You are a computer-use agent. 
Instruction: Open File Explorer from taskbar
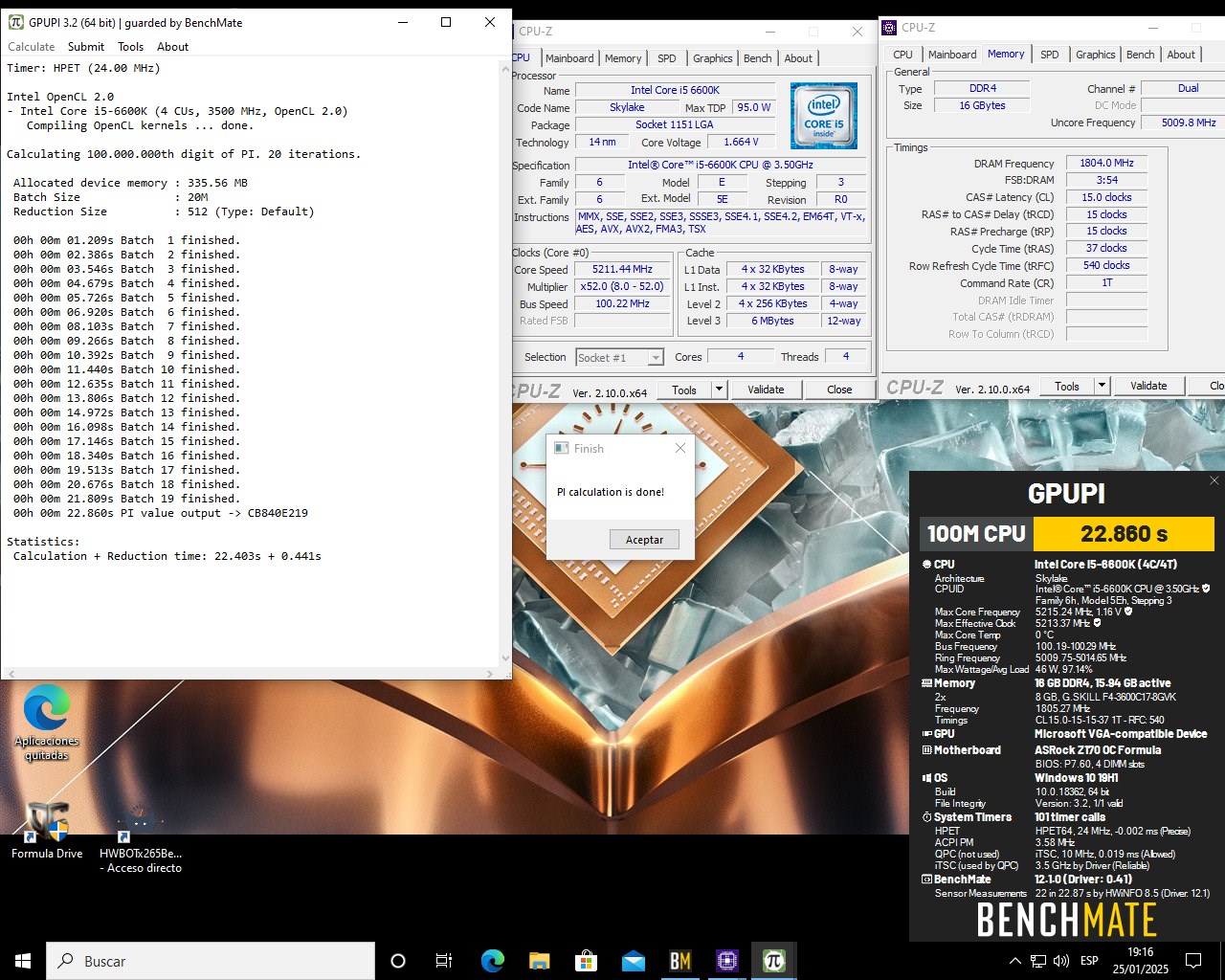pyautogui.click(x=540, y=961)
